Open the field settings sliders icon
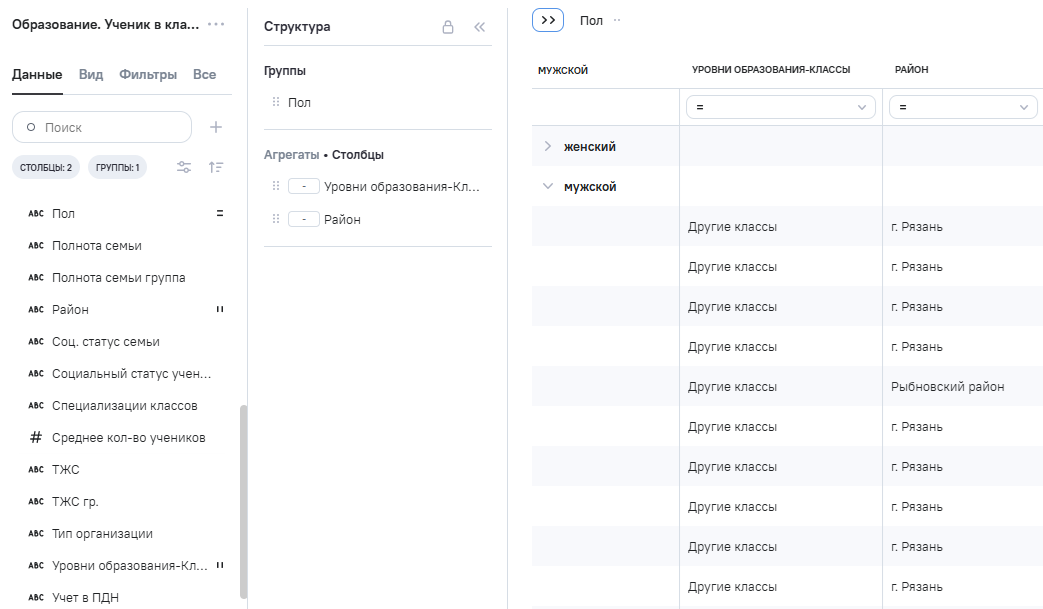The width and height of the screenshot is (1043, 609). [x=184, y=167]
